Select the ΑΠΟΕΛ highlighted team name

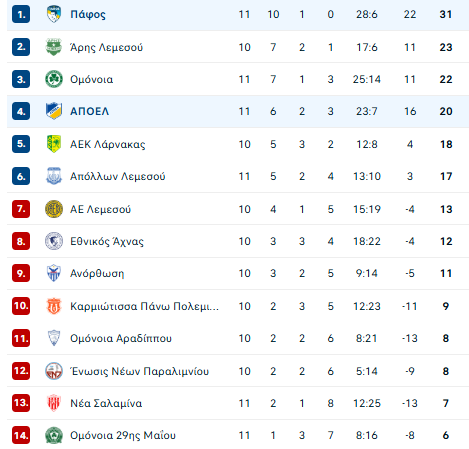pyautogui.click(x=89, y=111)
